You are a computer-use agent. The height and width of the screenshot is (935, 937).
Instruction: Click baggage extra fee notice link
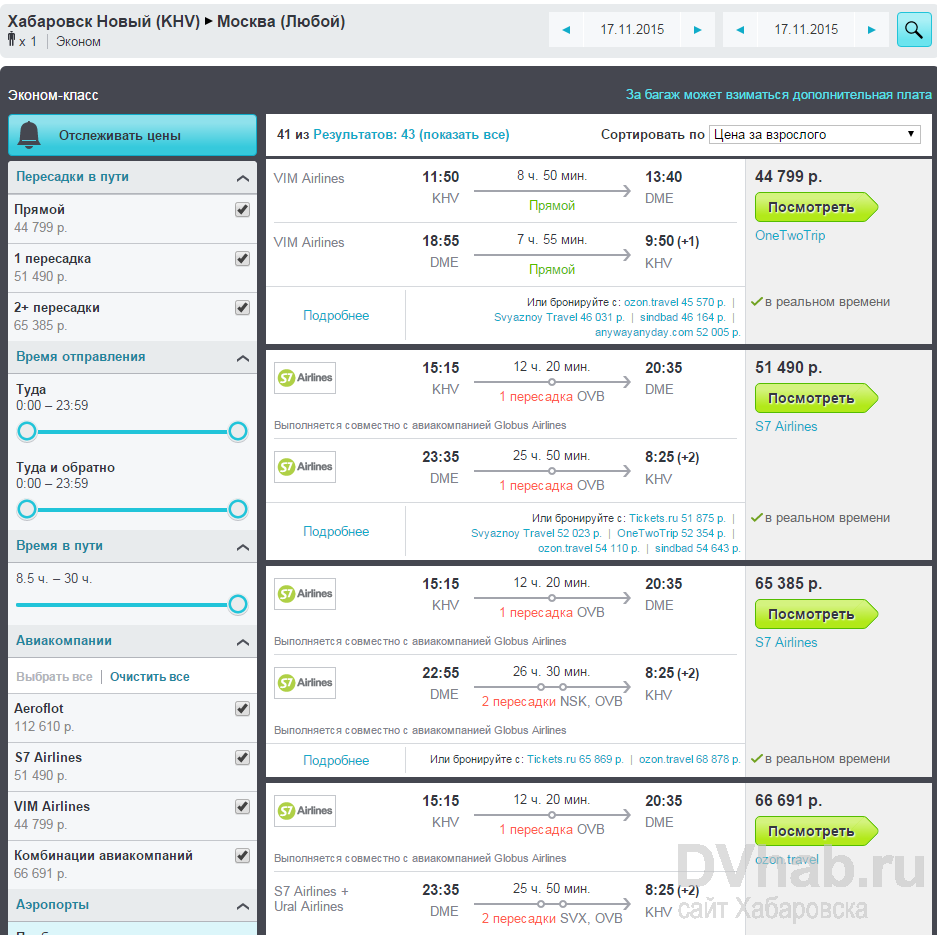tap(779, 94)
